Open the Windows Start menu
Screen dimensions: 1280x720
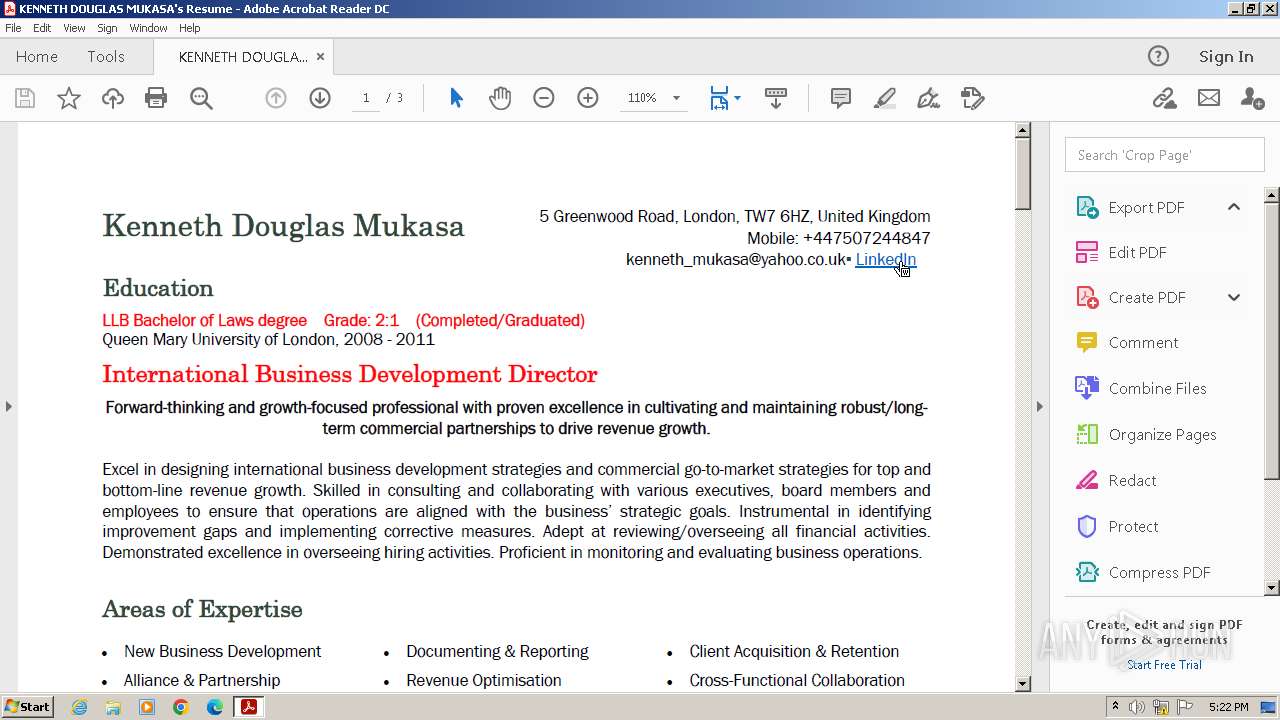click(x=27, y=707)
